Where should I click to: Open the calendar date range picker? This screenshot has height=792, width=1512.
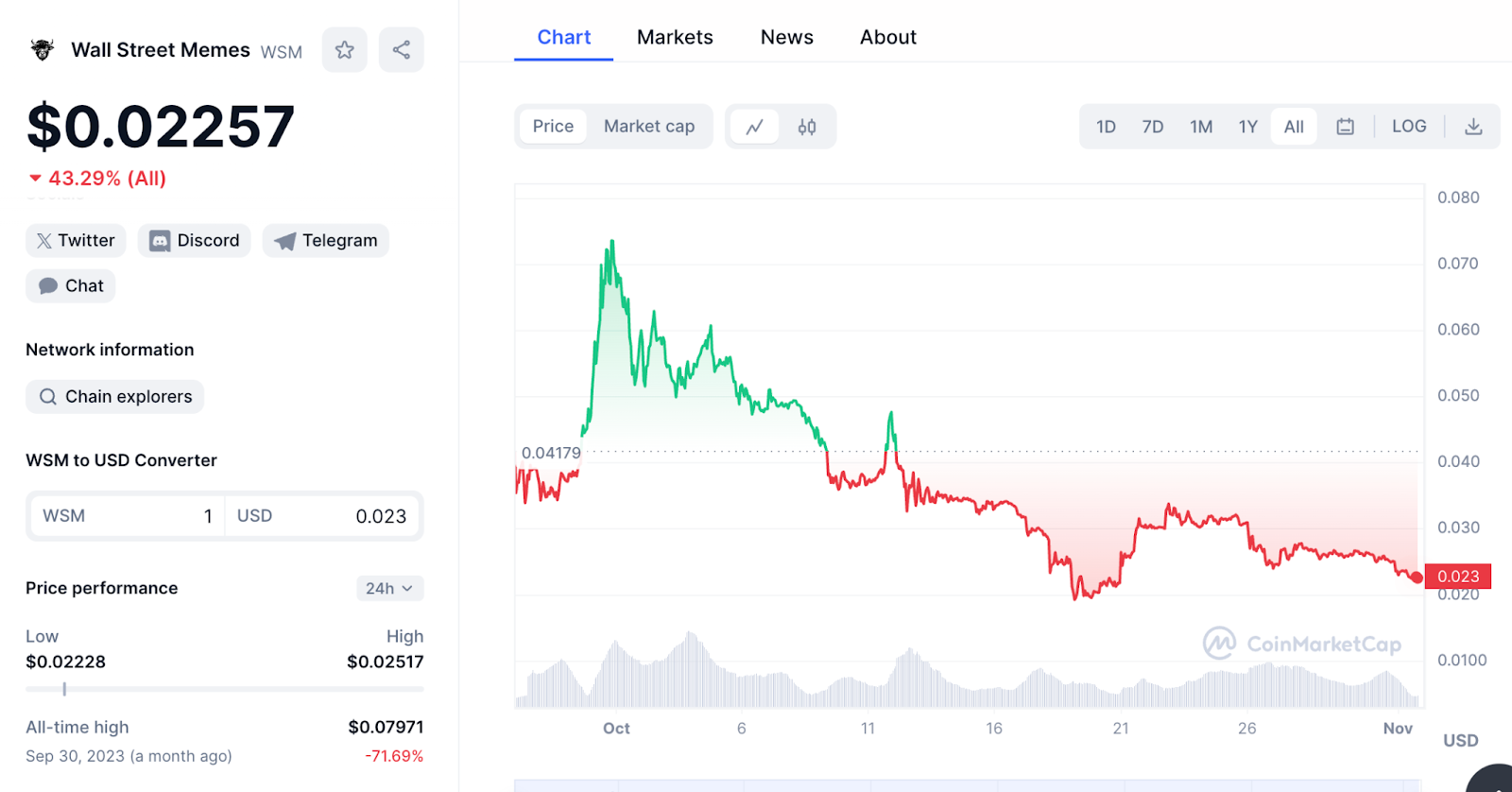point(1346,127)
